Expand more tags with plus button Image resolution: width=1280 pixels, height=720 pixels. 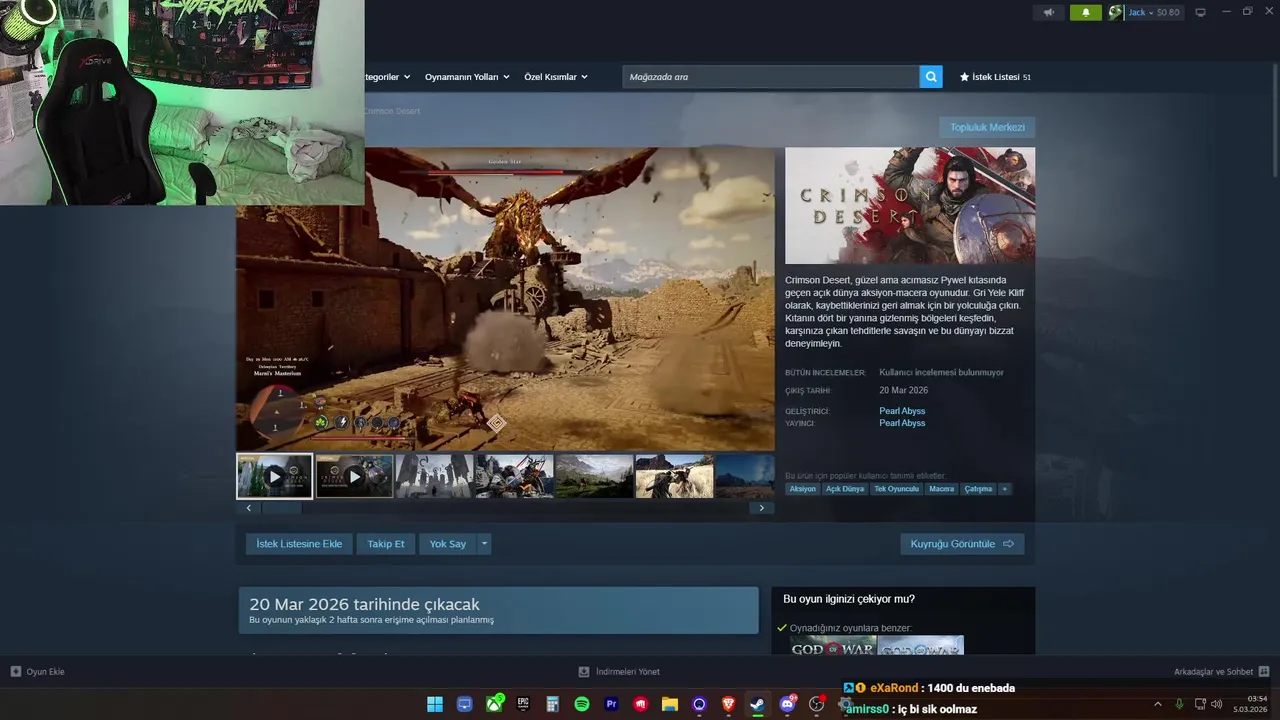point(1005,489)
